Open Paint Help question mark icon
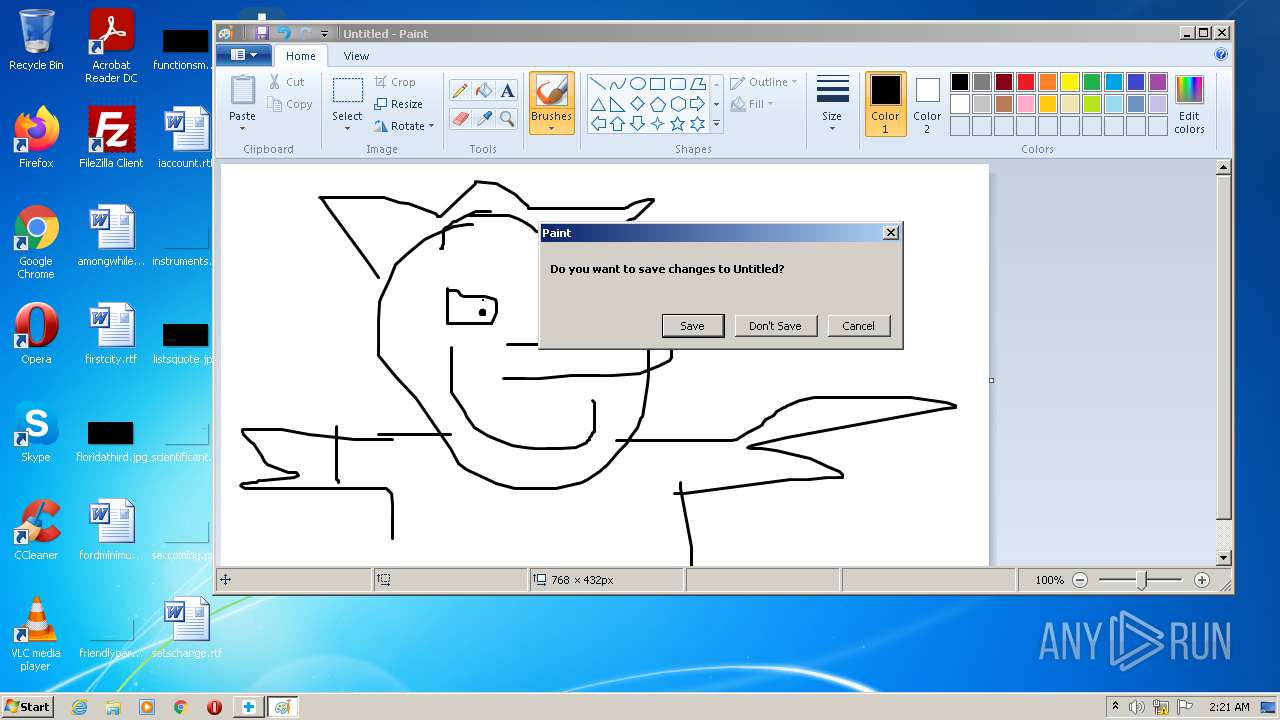The height and width of the screenshot is (720, 1280). tap(1221, 55)
